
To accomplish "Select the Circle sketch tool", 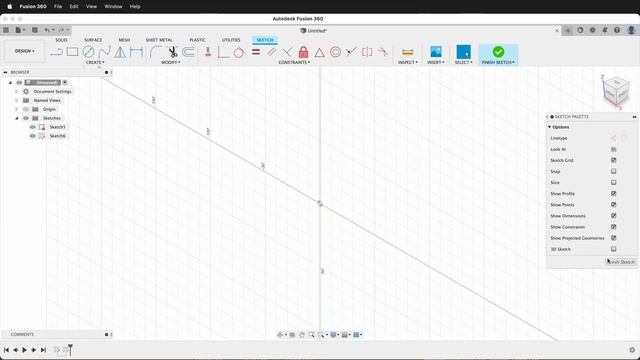I will [88, 52].
